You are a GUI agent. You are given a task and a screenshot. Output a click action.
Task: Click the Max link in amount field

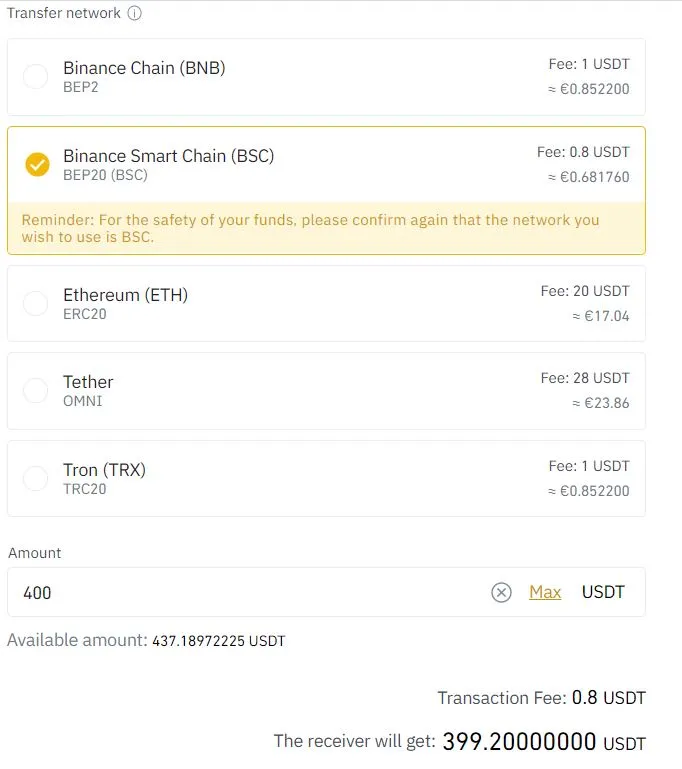[x=545, y=592]
